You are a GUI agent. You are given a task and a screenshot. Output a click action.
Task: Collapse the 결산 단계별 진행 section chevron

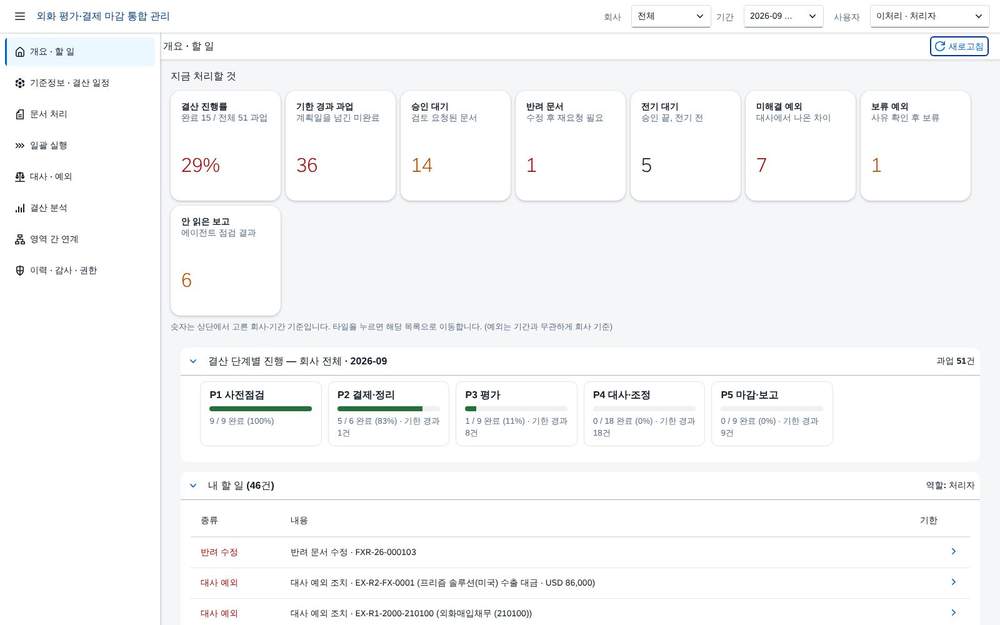pyautogui.click(x=193, y=361)
